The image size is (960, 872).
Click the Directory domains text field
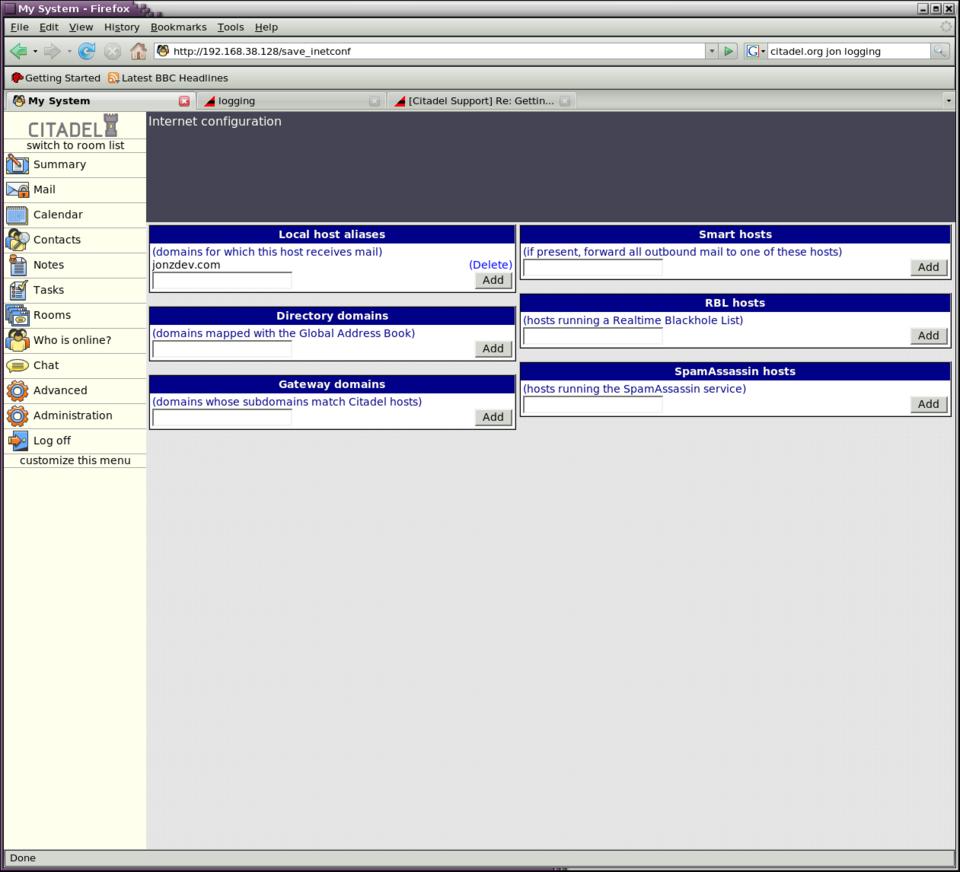tap(222, 349)
